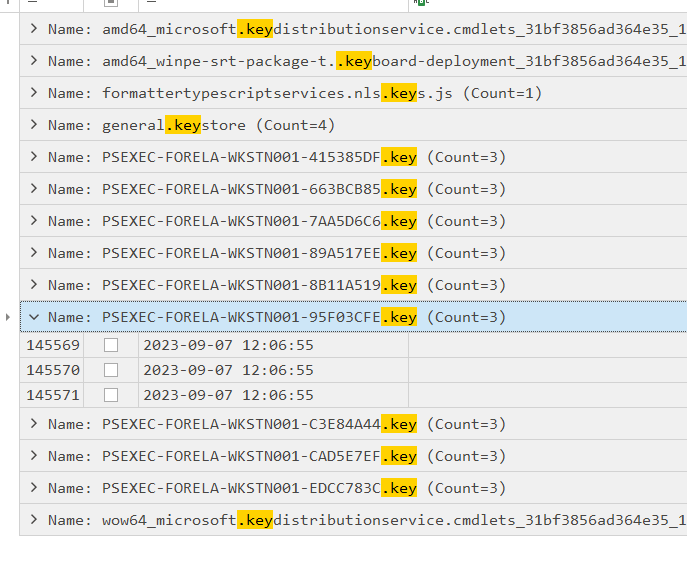Tick the checkbox in row 145571
This screenshot has height=561, width=687.
coord(111,395)
